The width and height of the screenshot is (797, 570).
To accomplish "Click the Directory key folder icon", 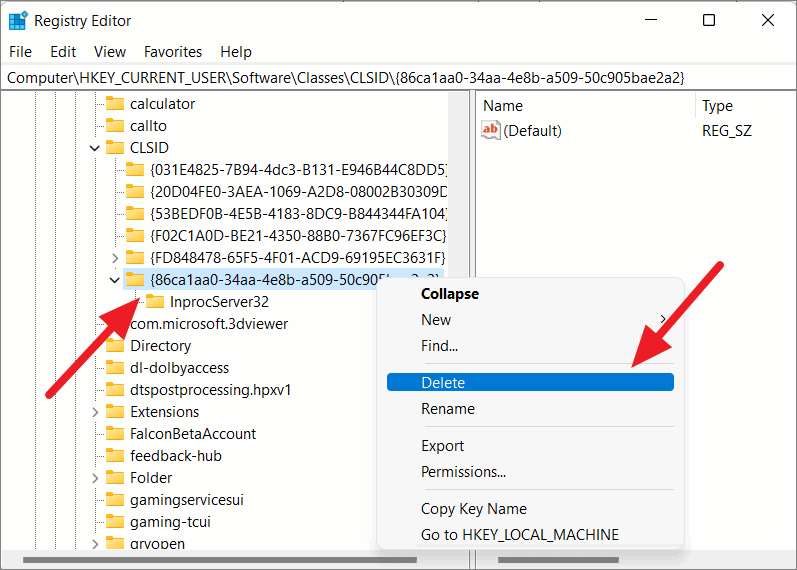I will point(115,346).
